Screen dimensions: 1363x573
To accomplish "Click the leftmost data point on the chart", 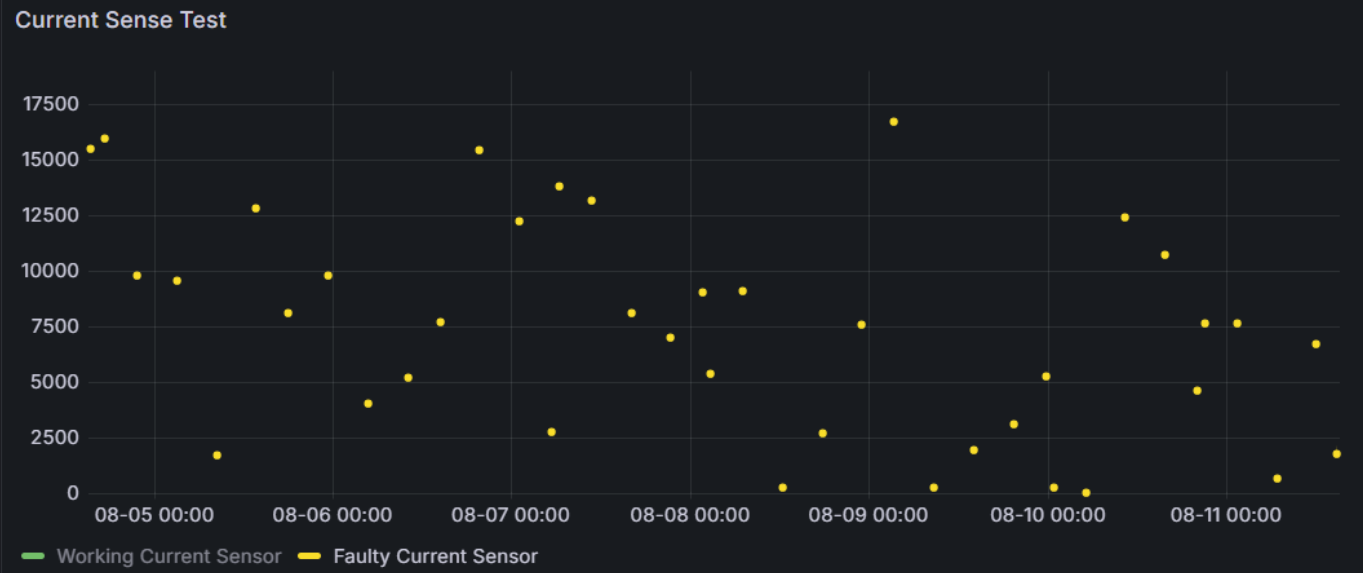I will (x=90, y=149).
